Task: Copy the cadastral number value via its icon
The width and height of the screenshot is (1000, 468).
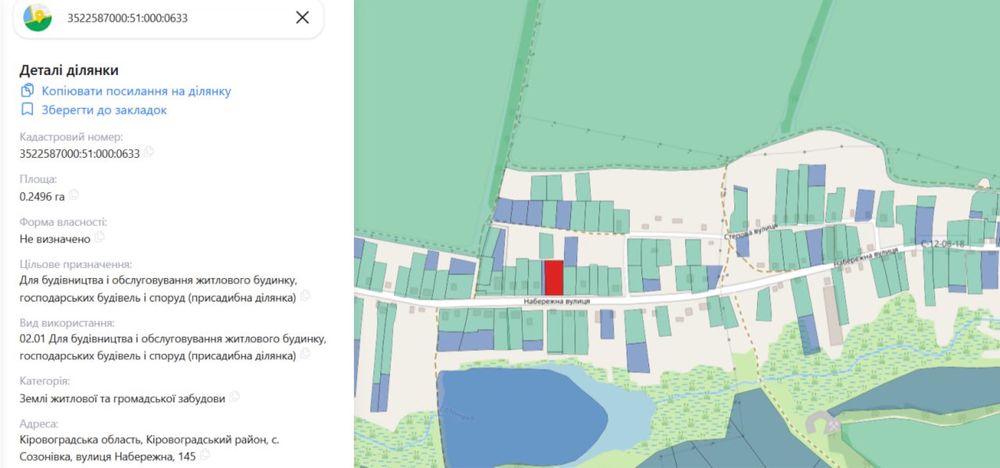Action: pyautogui.click(x=149, y=152)
